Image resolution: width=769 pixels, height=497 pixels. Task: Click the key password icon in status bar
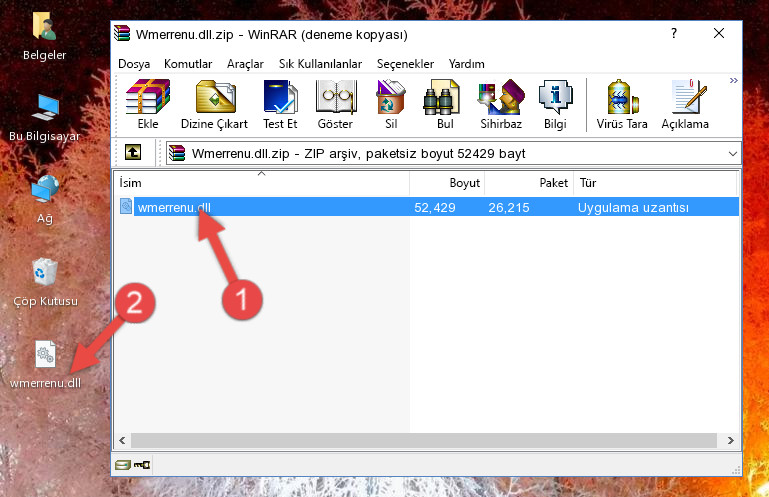[x=142, y=465]
